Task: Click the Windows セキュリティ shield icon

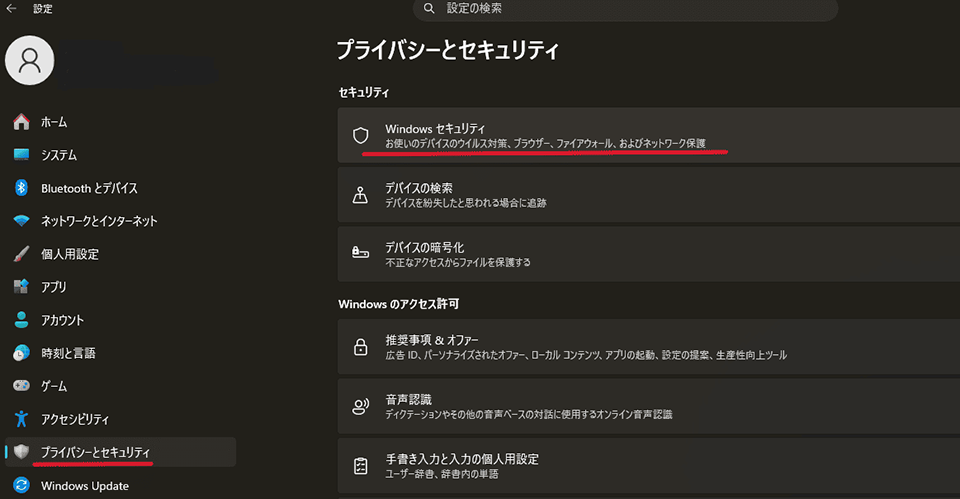Action: (x=361, y=135)
